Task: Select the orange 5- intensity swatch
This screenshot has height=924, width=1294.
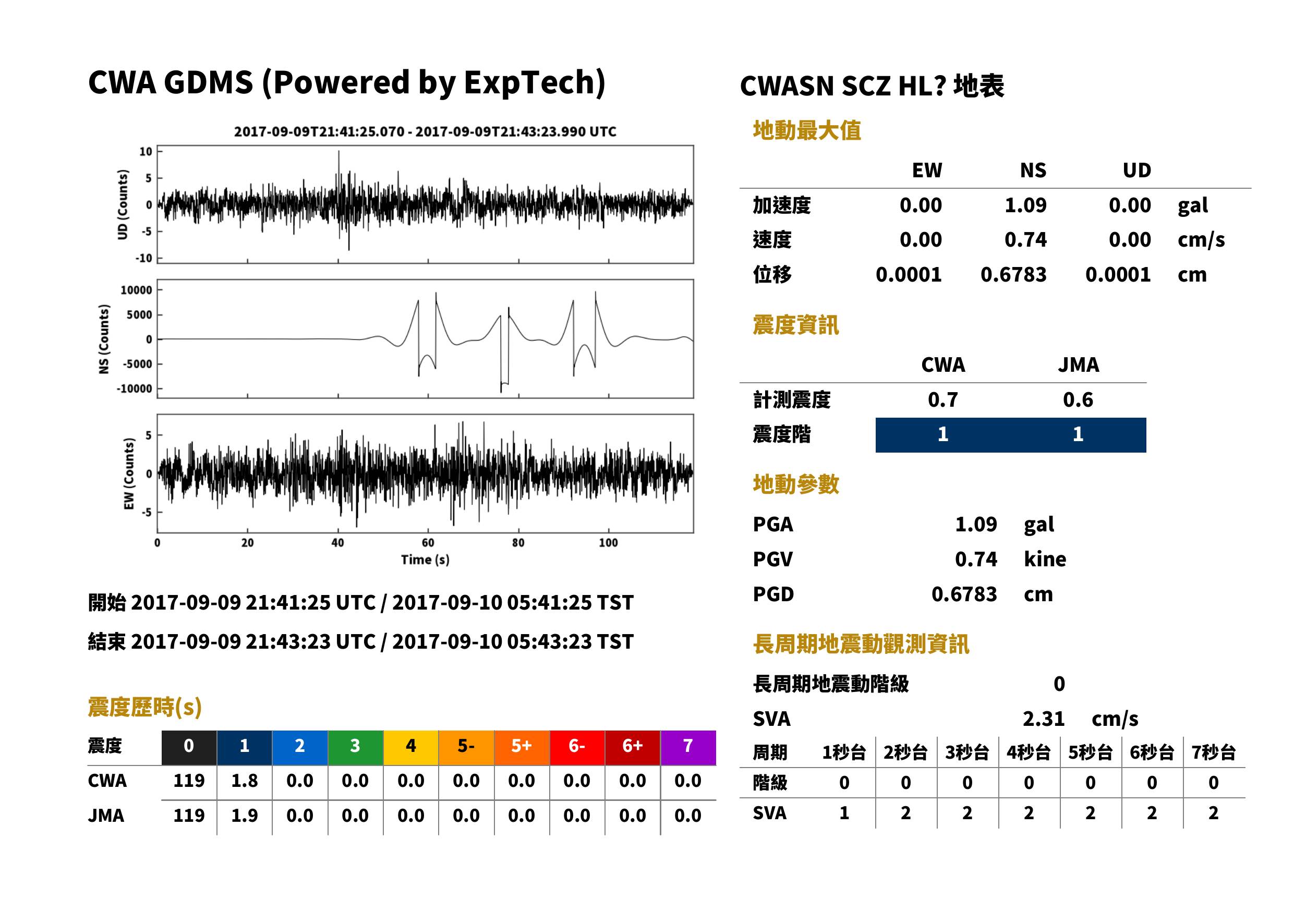Action: tap(467, 748)
